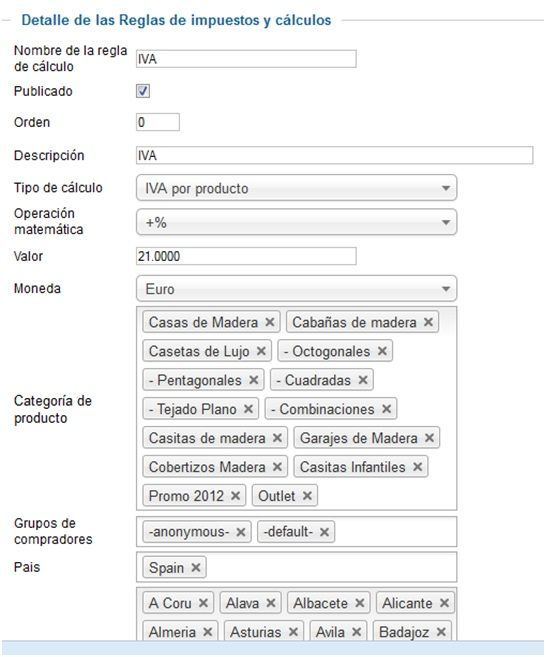Remove the -anonymous- shopper group tag

pyautogui.click(x=241, y=532)
